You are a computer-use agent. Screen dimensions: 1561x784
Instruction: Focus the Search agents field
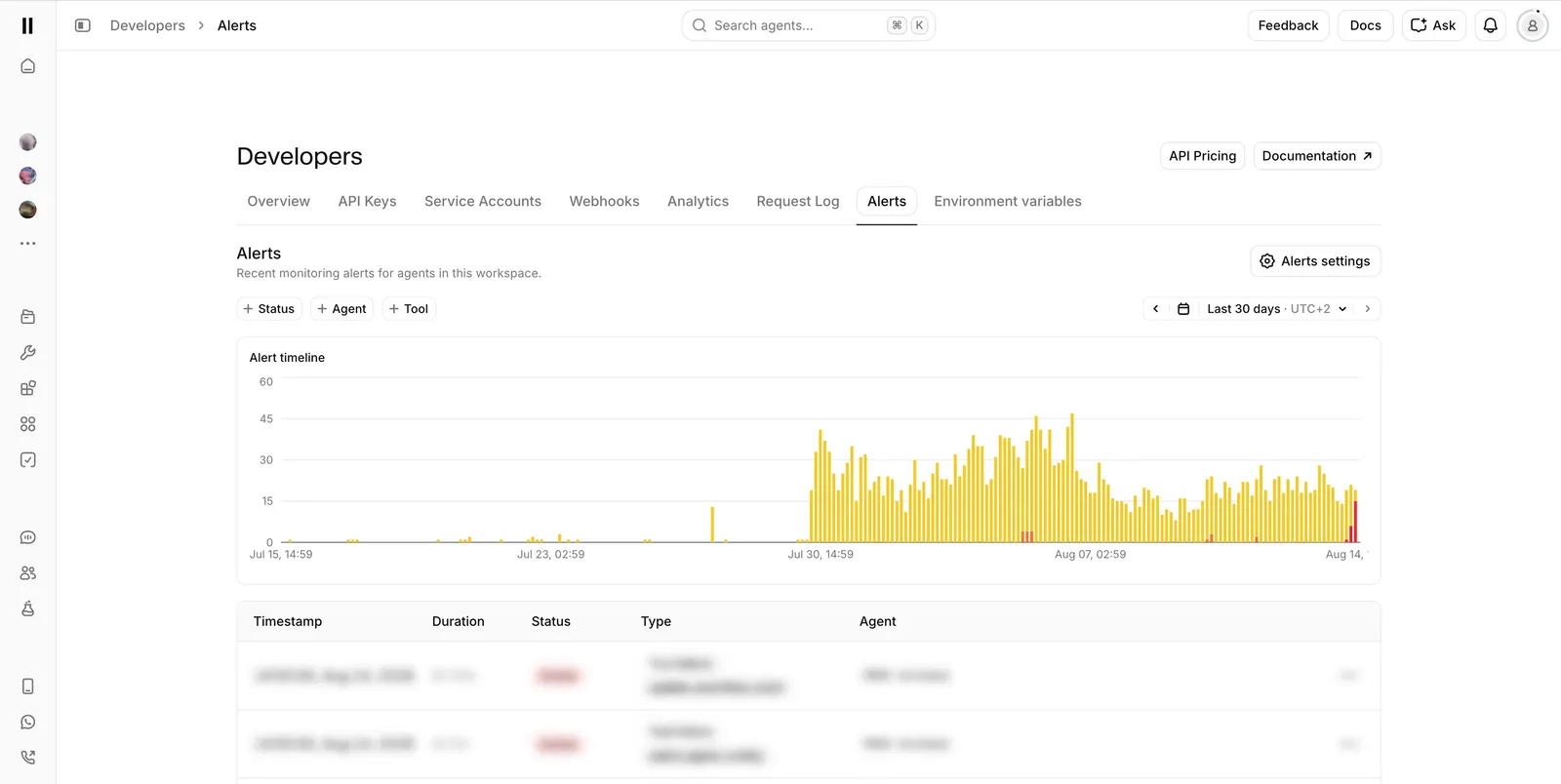coord(809,25)
